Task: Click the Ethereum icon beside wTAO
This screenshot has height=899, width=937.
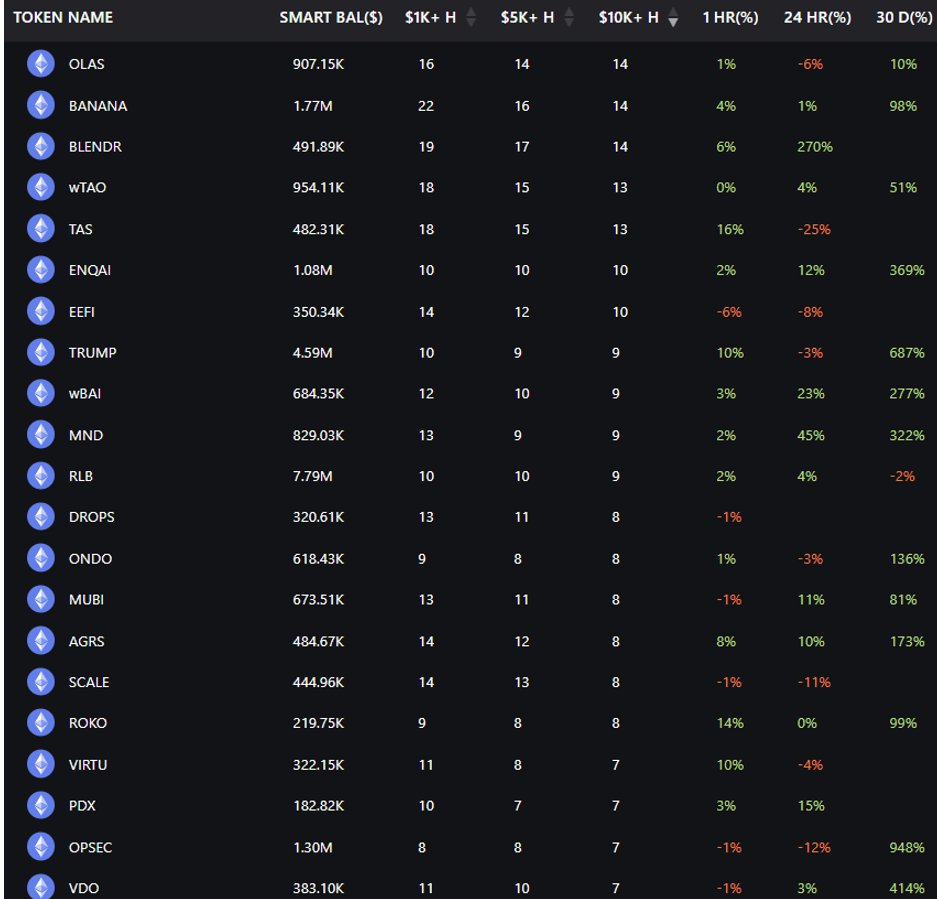Action: point(41,187)
